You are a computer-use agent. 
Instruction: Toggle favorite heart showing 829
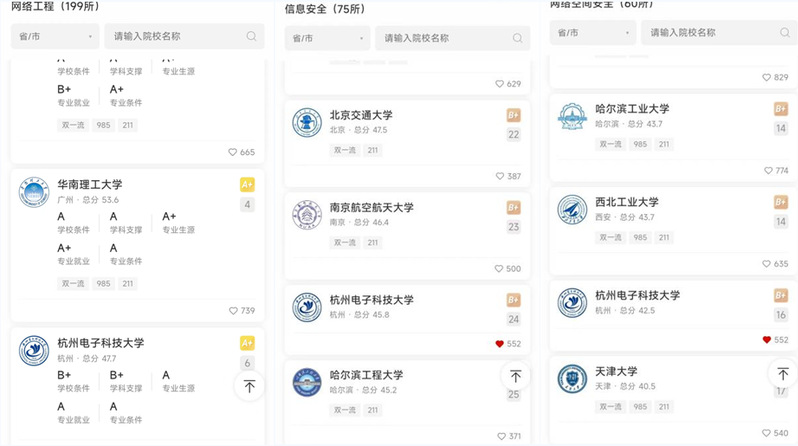point(766,77)
